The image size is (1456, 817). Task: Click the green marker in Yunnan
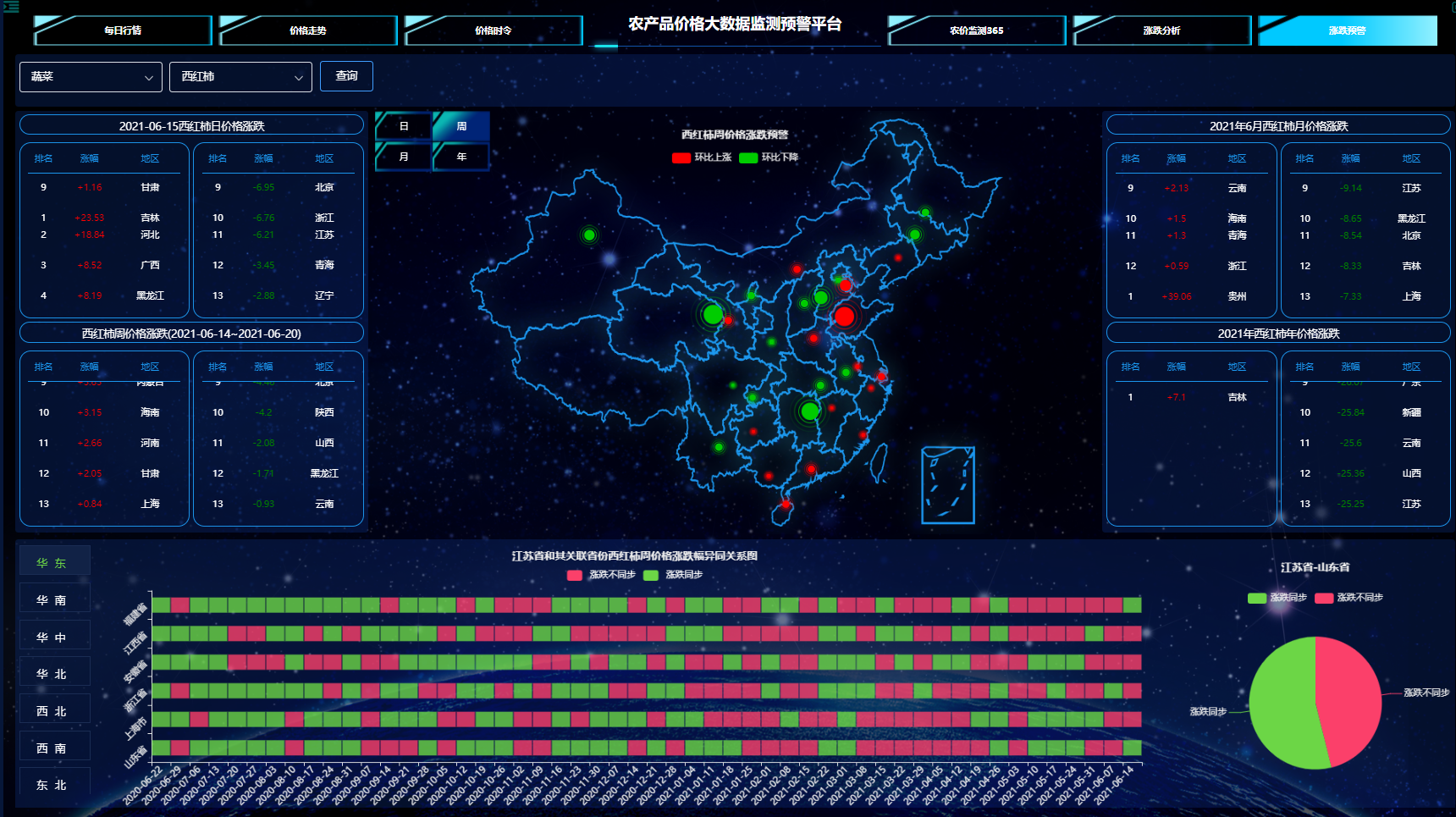719,447
